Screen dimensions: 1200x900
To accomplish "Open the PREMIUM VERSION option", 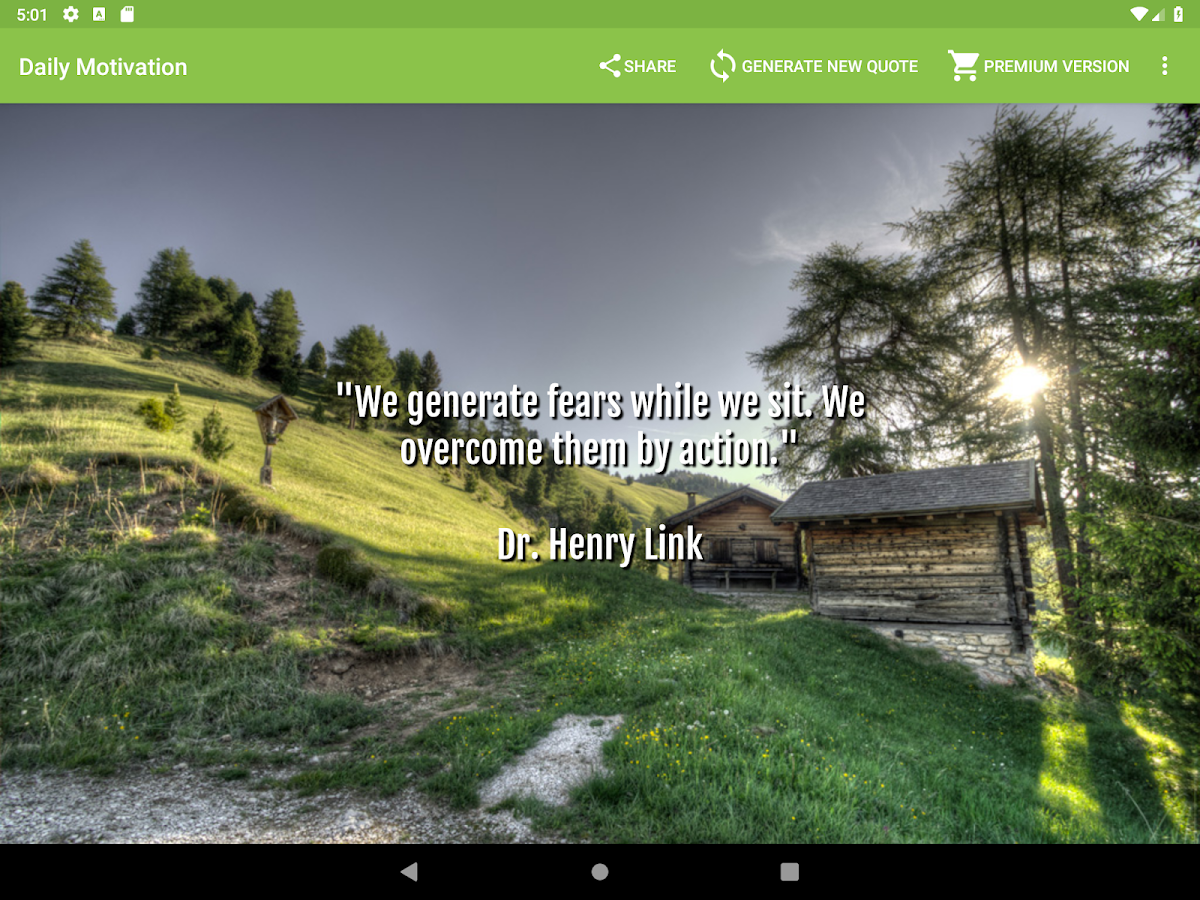I will tap(1056, 66).
